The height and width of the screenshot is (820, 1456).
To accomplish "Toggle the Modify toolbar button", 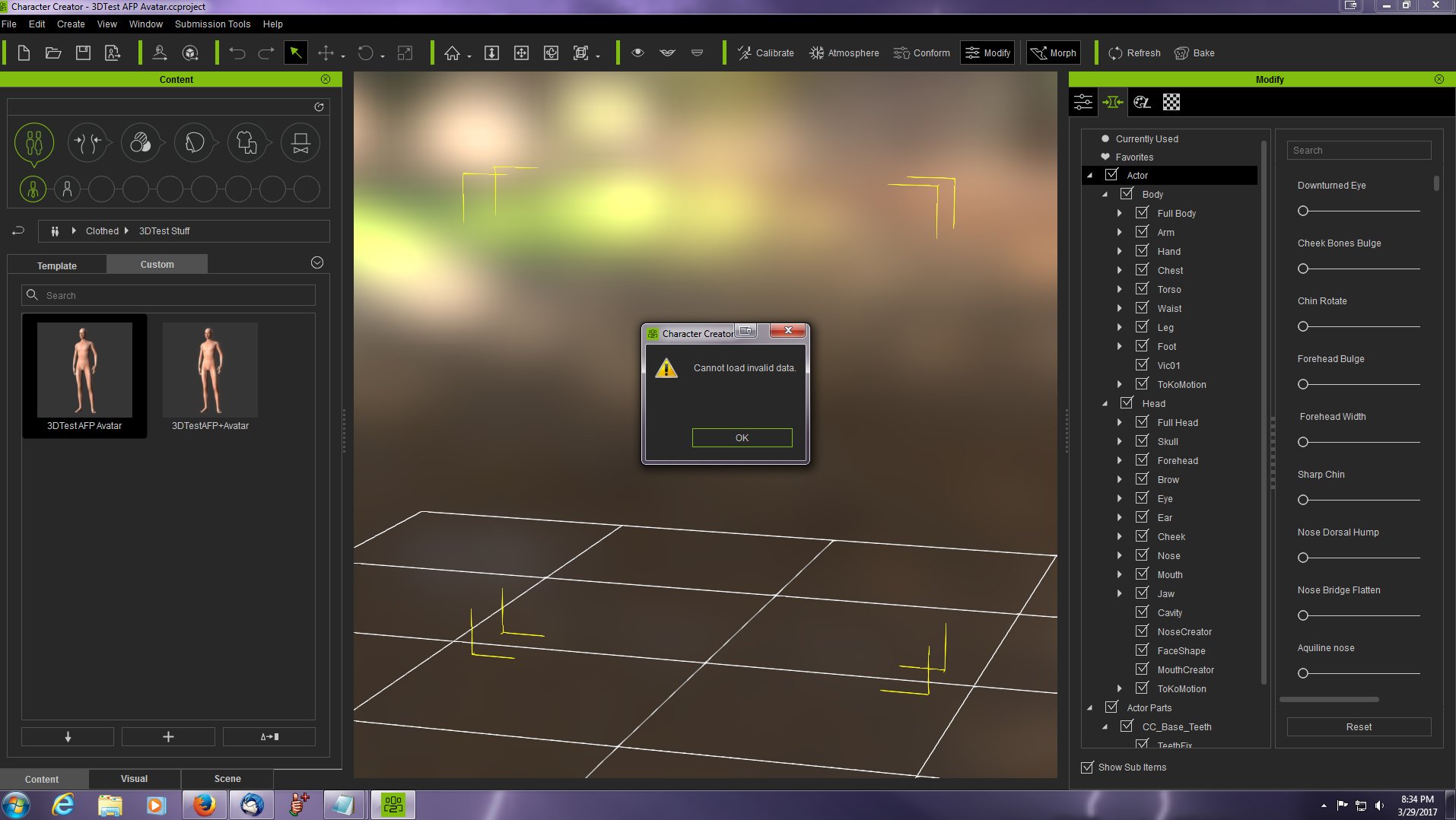I will 987,52.
